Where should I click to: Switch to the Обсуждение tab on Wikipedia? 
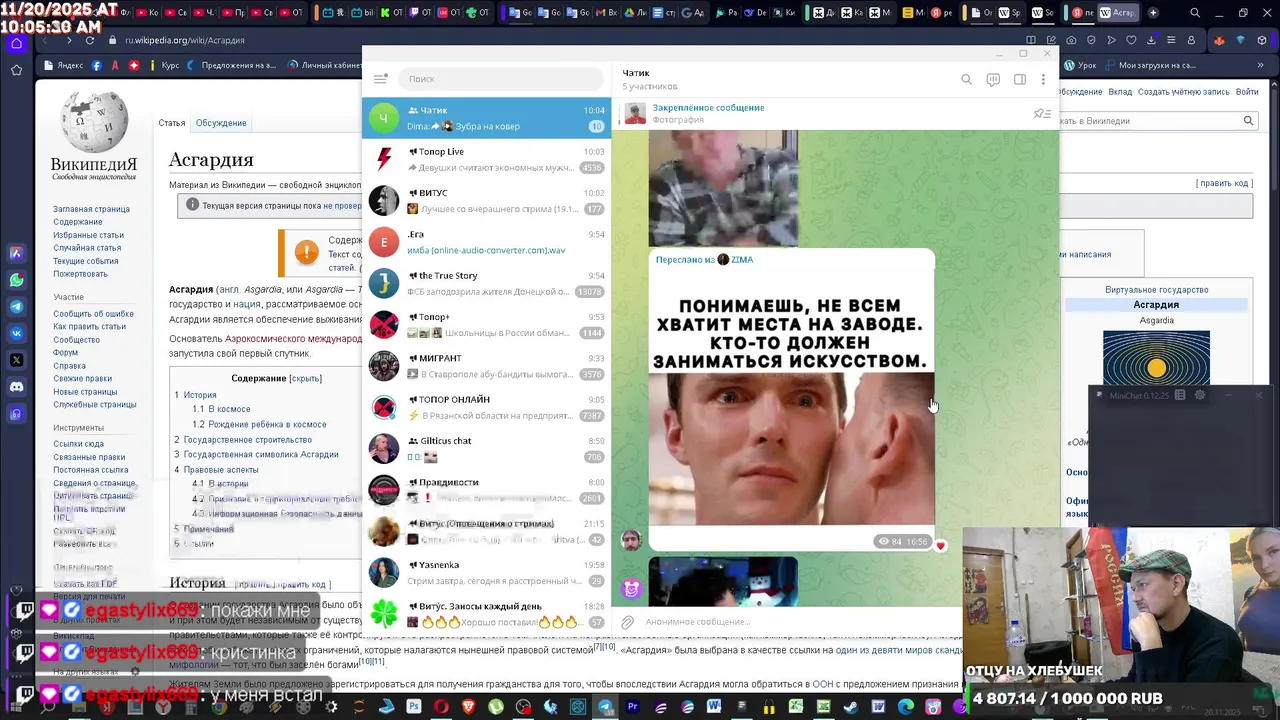point(221,123)
